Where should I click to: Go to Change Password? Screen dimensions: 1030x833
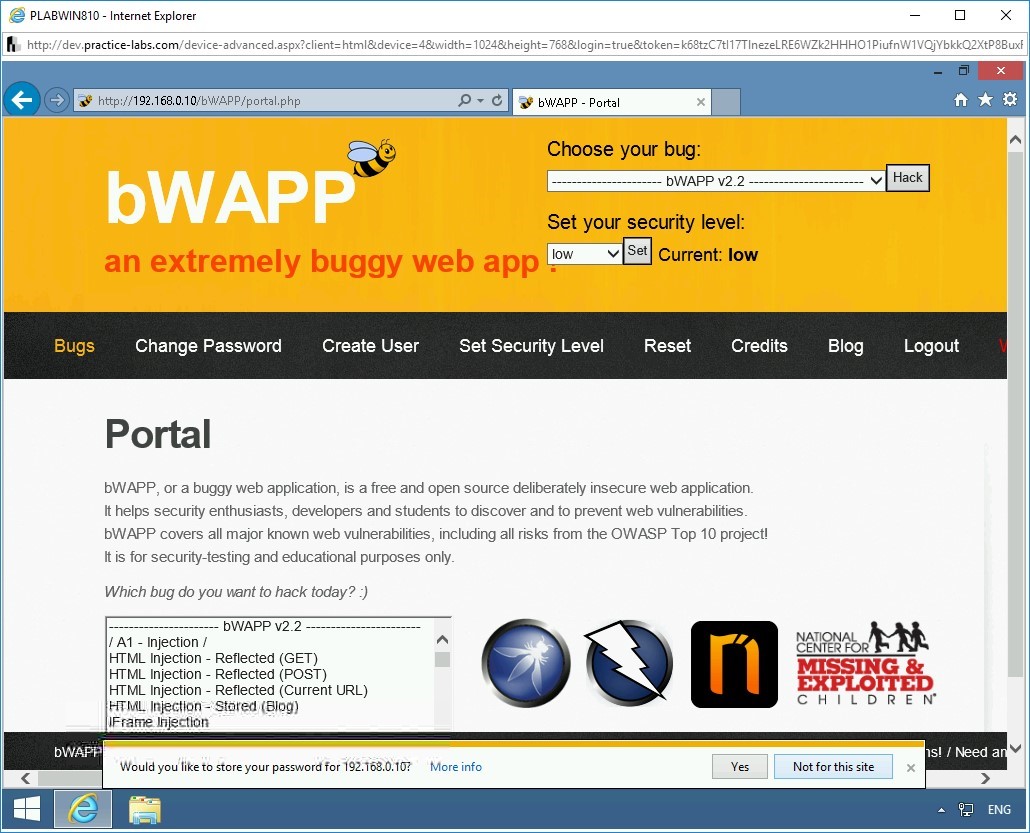pos(208,346)
